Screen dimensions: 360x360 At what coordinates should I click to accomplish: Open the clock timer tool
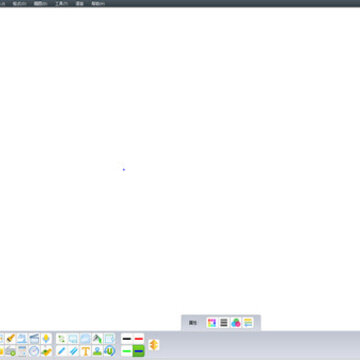pos(34,351)
